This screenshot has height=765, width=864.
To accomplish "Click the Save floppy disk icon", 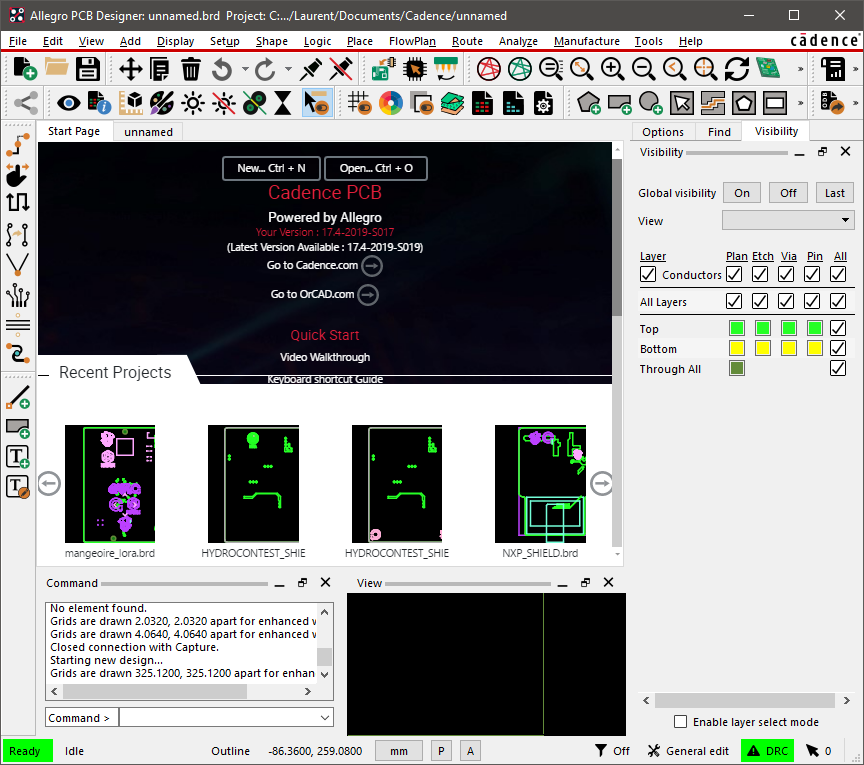I will click(x=88, y=69).
